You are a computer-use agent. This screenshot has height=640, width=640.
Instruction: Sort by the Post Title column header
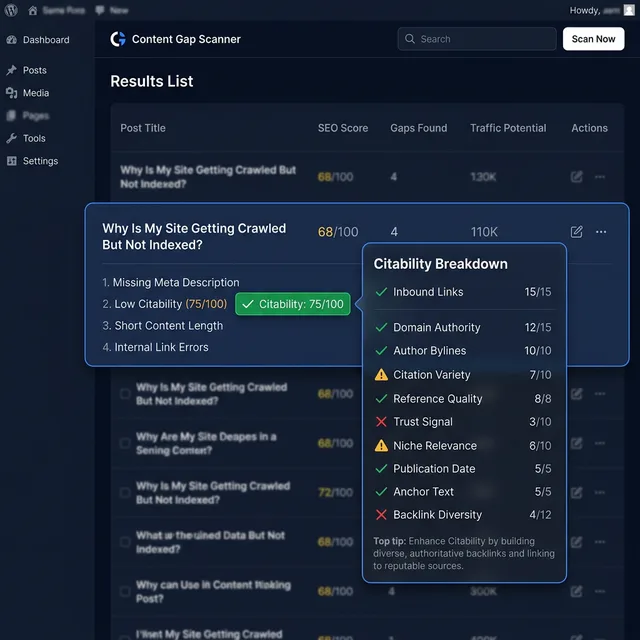click(x=143, y=128)
